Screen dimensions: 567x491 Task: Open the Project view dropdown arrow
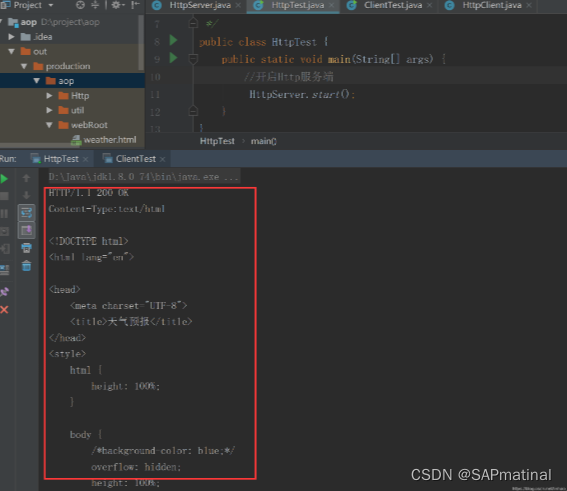pyautogui.click(x=51, y=5)
